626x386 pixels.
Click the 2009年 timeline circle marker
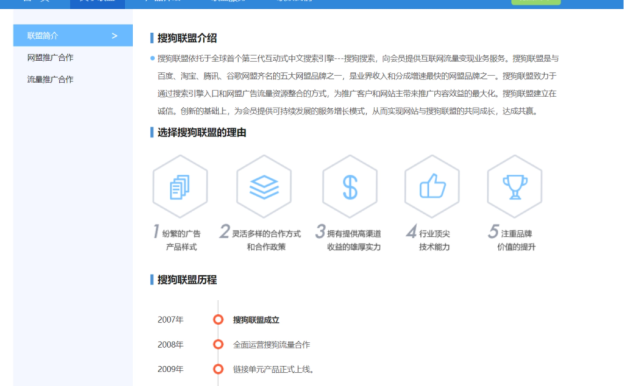[218, 369]
